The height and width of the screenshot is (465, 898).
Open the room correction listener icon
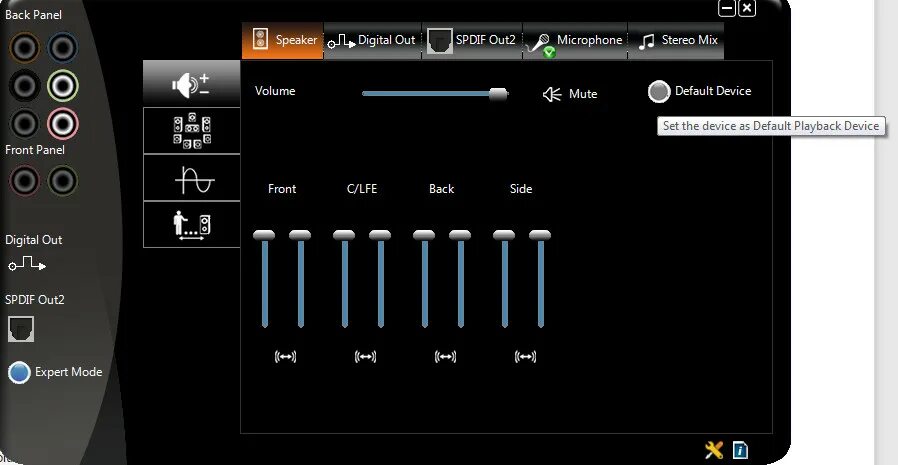tap(191, 224)
